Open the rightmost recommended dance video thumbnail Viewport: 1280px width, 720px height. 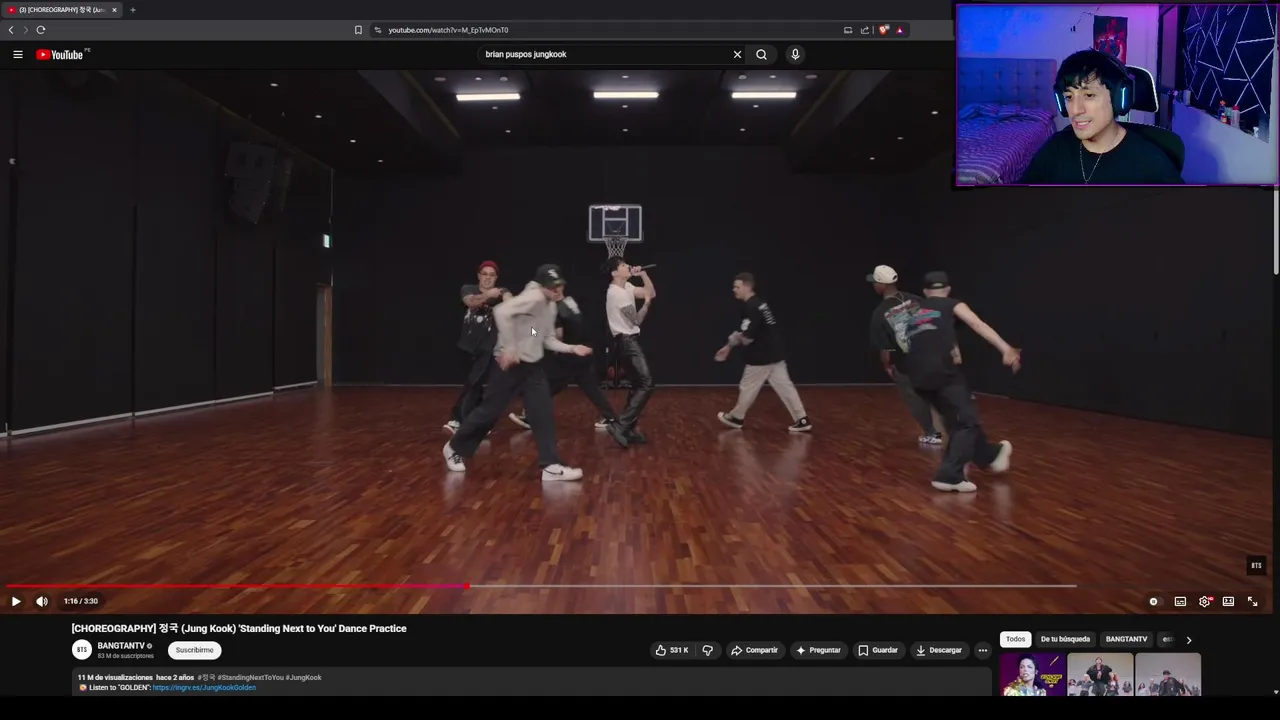pos(1168,674)
